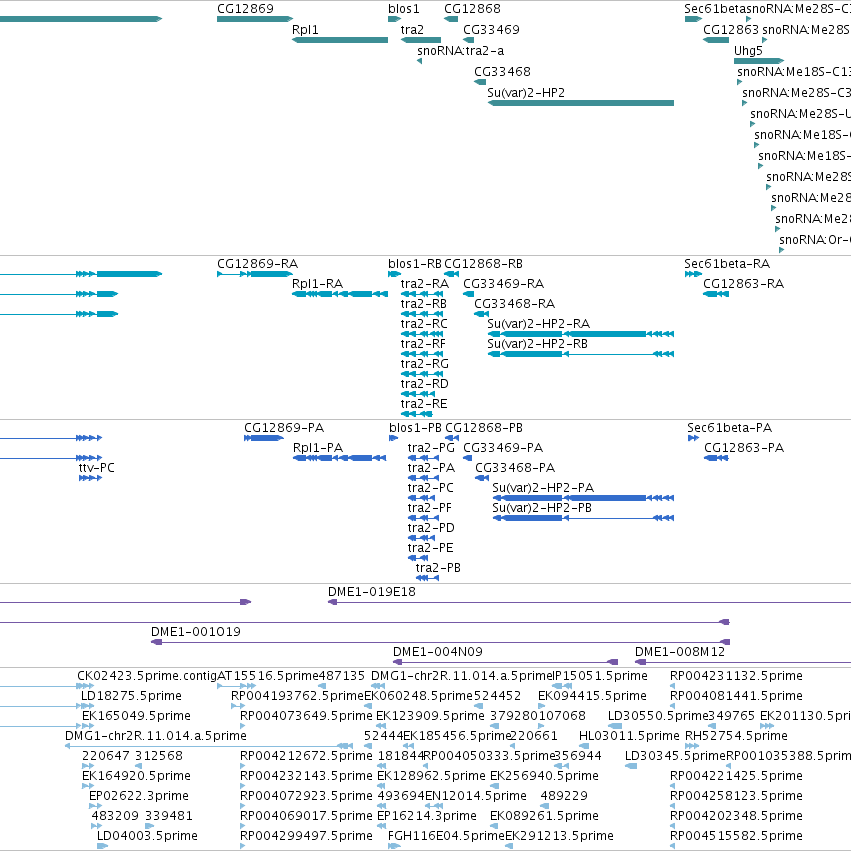Screen dimensions: 851x851
Task: Click the Rpl1 gene feature bar
Action: [340, 40]
